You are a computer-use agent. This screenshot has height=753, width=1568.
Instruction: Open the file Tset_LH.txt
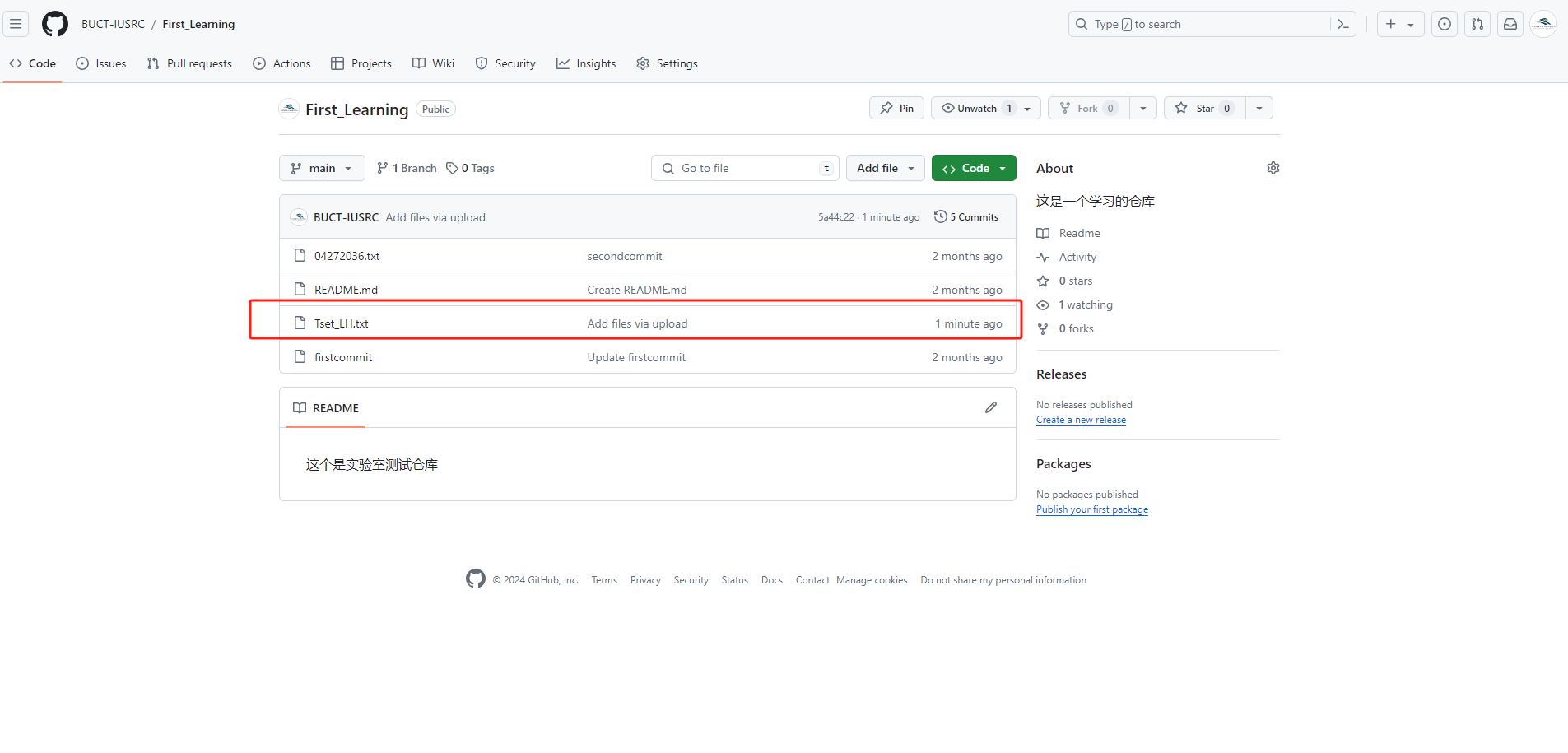(x=341, y=323)
